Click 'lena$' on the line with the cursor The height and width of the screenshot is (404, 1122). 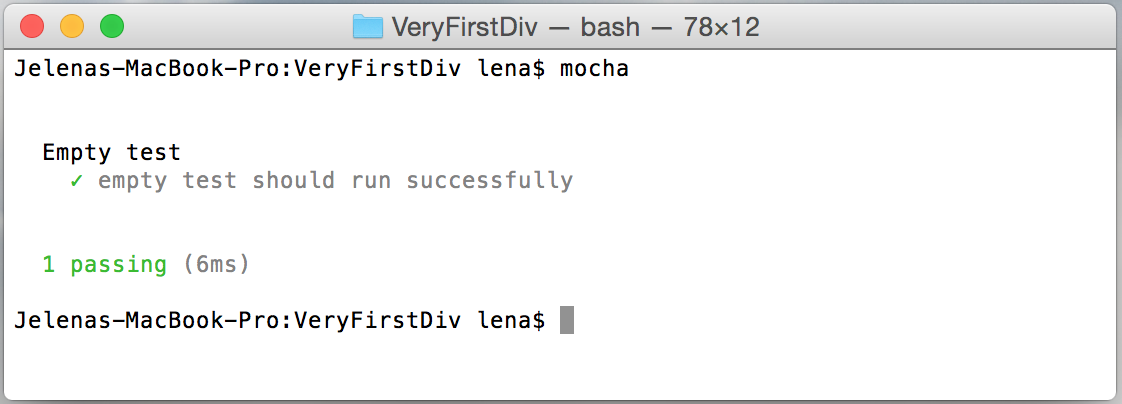(511, 320)
